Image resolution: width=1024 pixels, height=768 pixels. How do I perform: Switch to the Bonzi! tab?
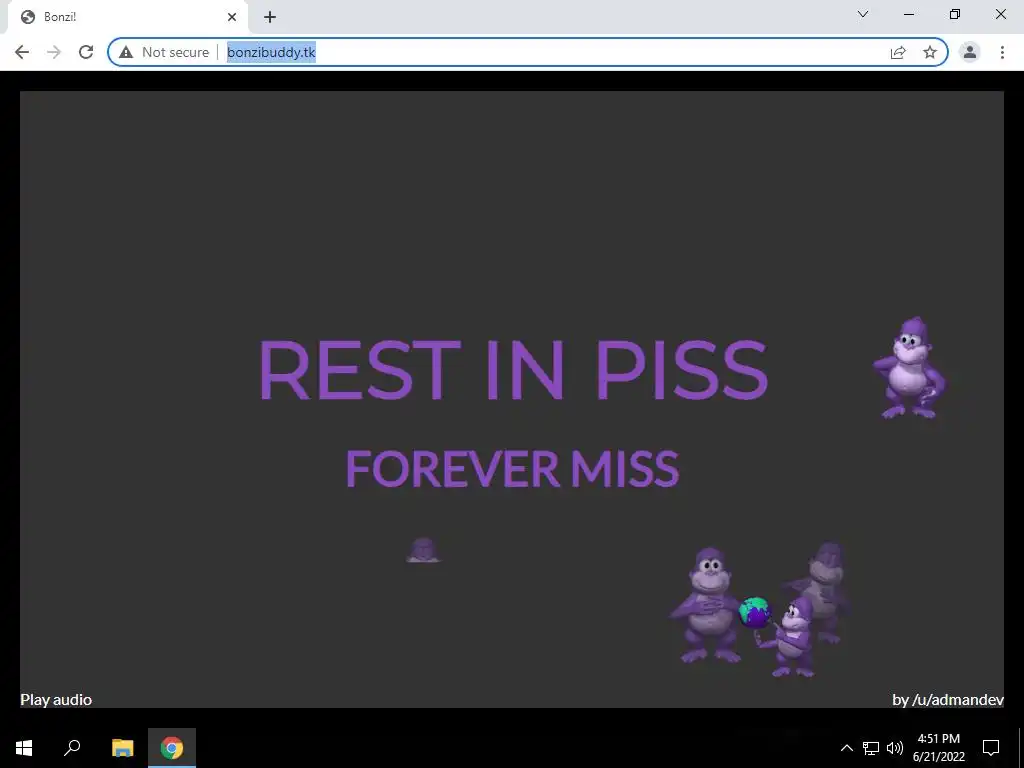(x=127, y=18)
